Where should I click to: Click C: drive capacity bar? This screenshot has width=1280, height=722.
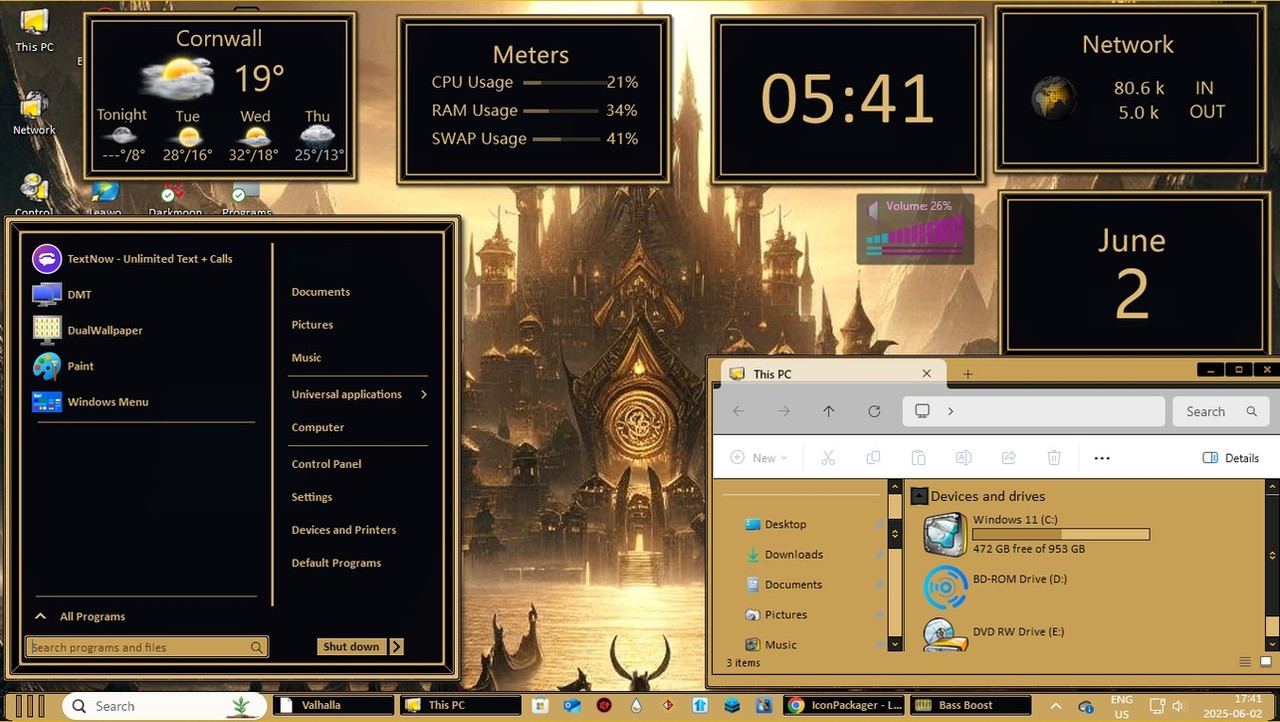(x=1061, y=535)
